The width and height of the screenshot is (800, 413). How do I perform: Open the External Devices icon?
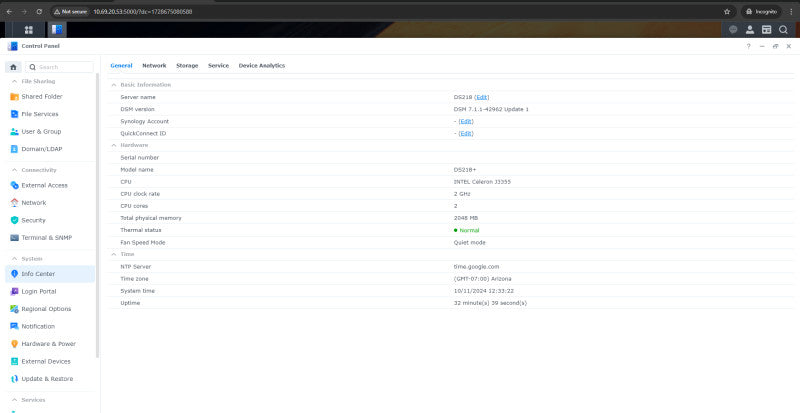tap(14, 361)
